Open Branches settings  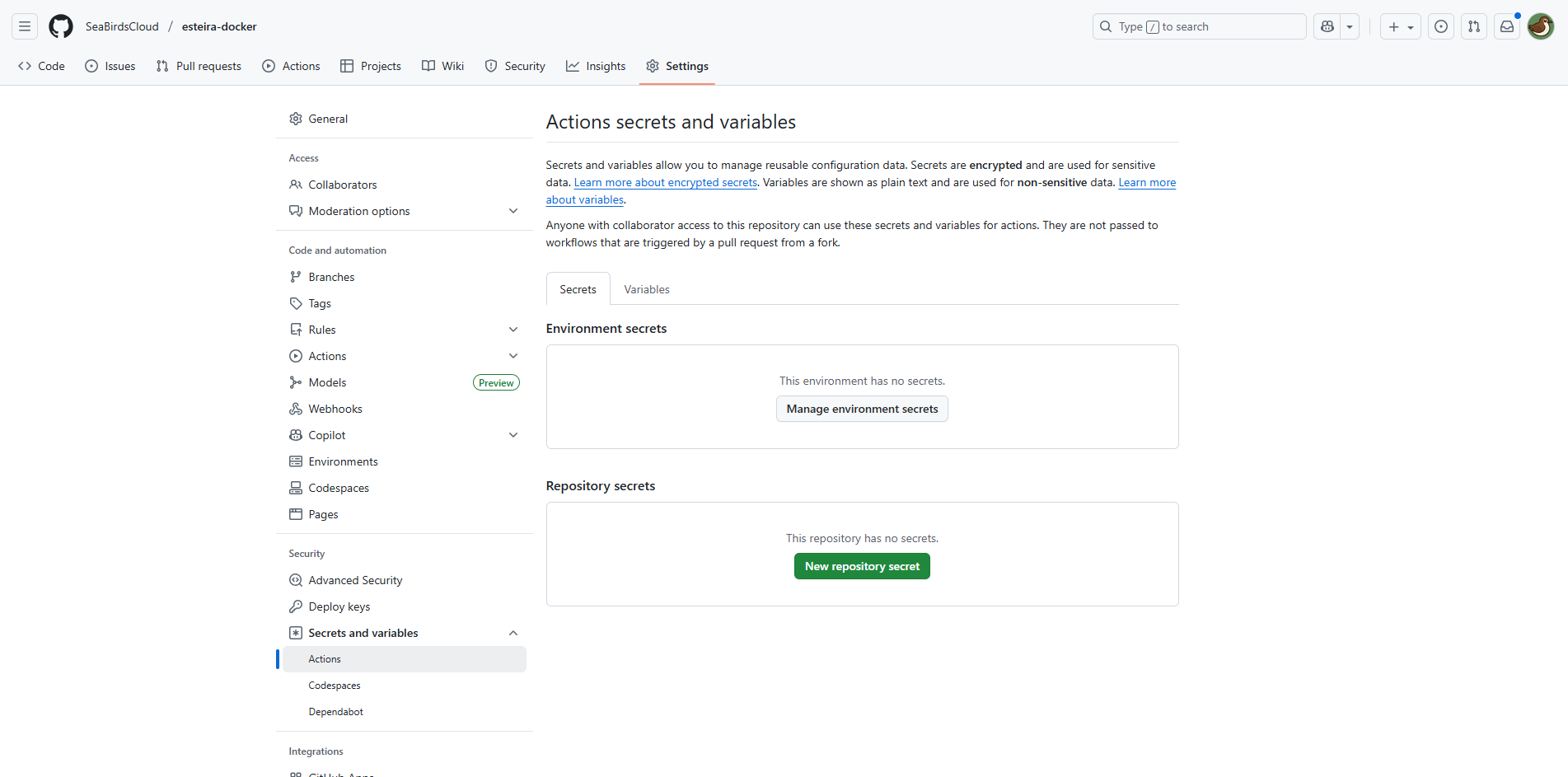pos(404,277)
